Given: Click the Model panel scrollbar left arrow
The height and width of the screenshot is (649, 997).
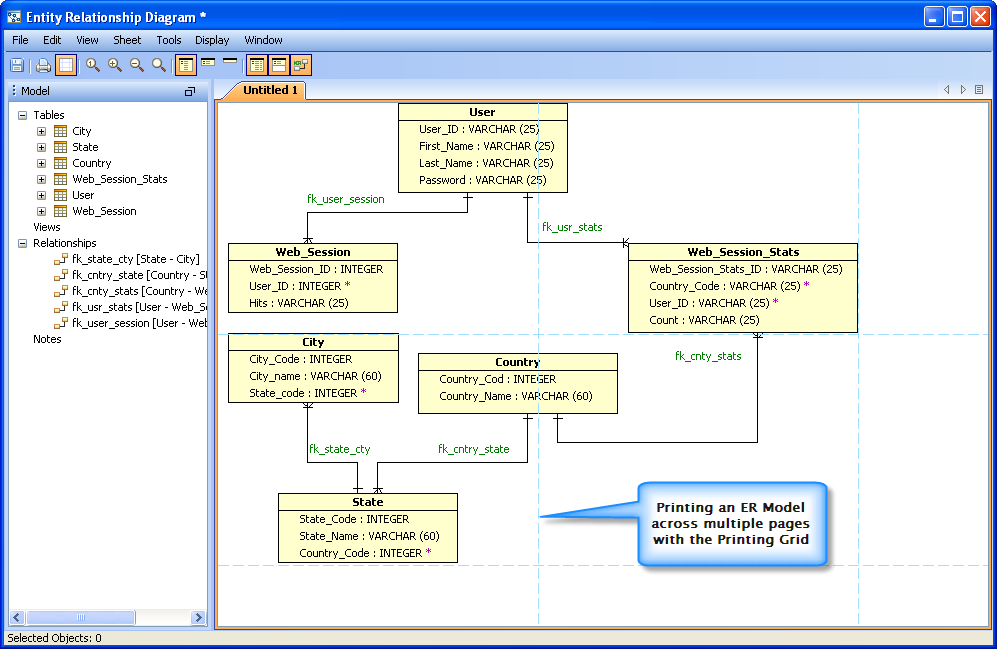Looking at the screenshot, I should (17, 617).
